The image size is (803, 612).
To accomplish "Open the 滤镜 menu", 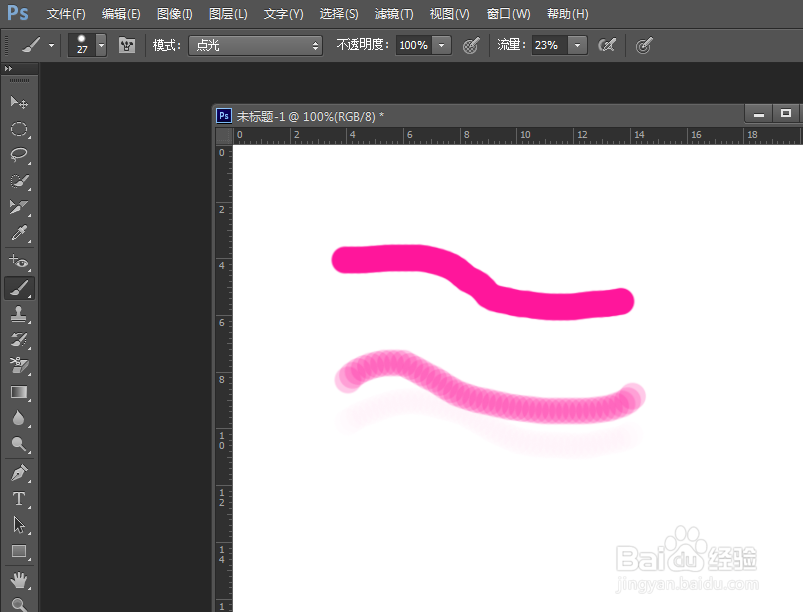I will [x=393, y=13].
